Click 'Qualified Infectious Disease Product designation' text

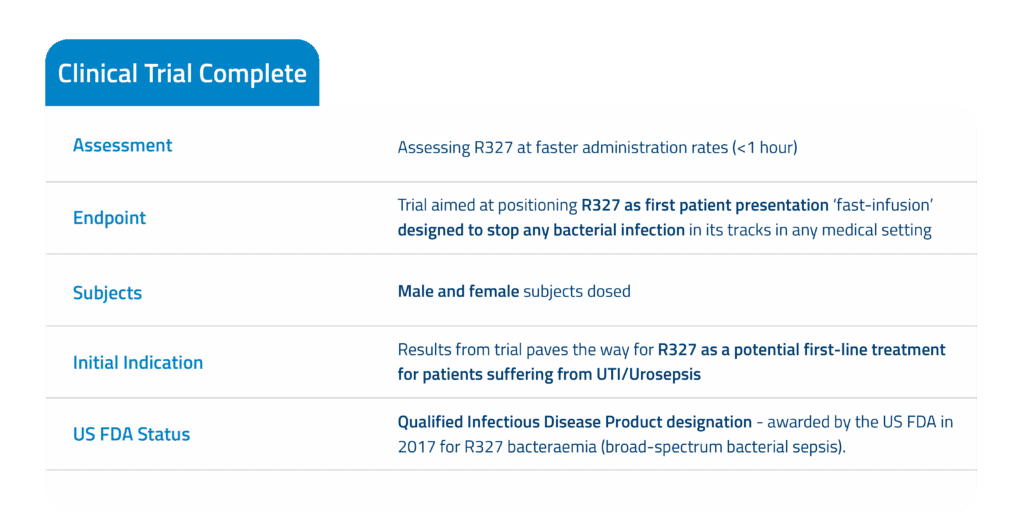pyautogui.click(x=574, y=422)
